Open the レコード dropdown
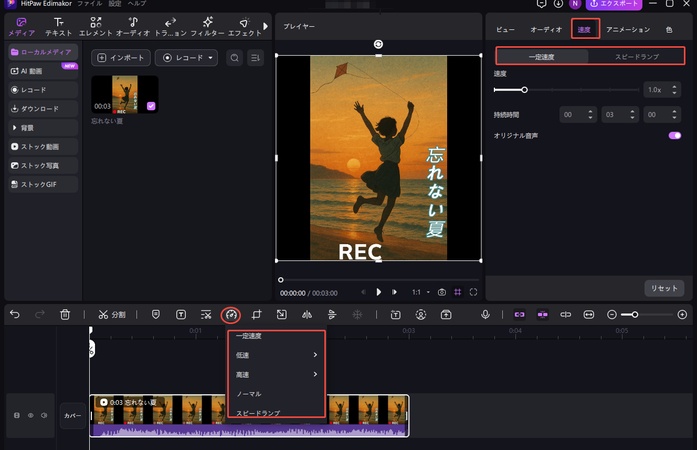697x450 pixels. pos(187,58)
